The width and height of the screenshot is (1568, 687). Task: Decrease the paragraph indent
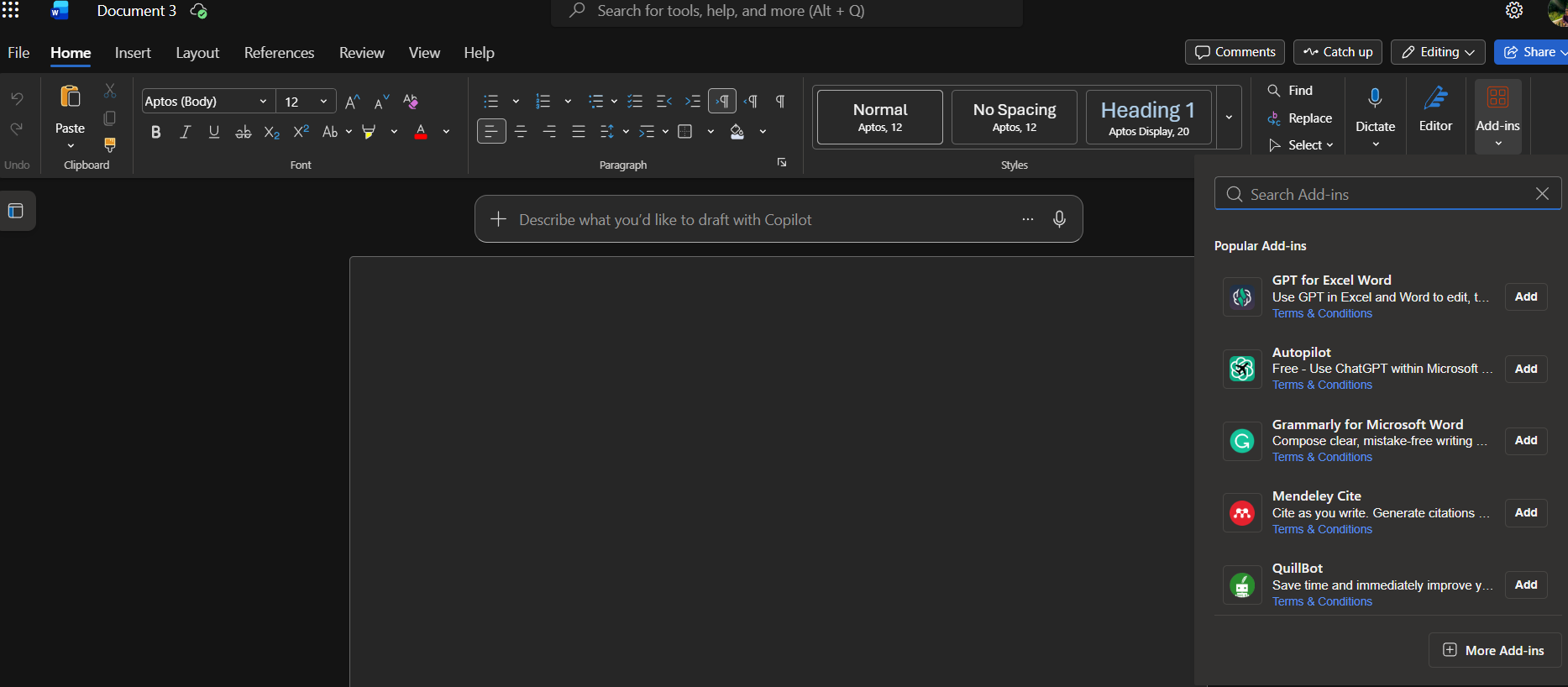click(663, 102)
